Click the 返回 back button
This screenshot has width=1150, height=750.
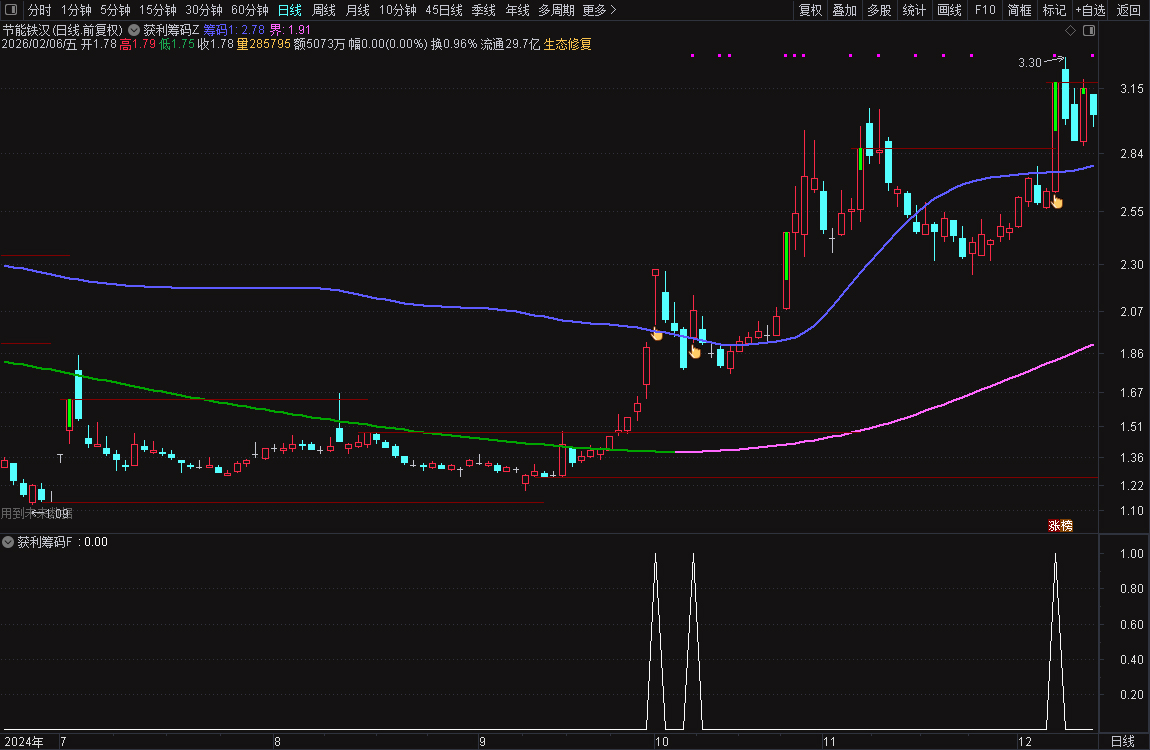coord(1128,10)
